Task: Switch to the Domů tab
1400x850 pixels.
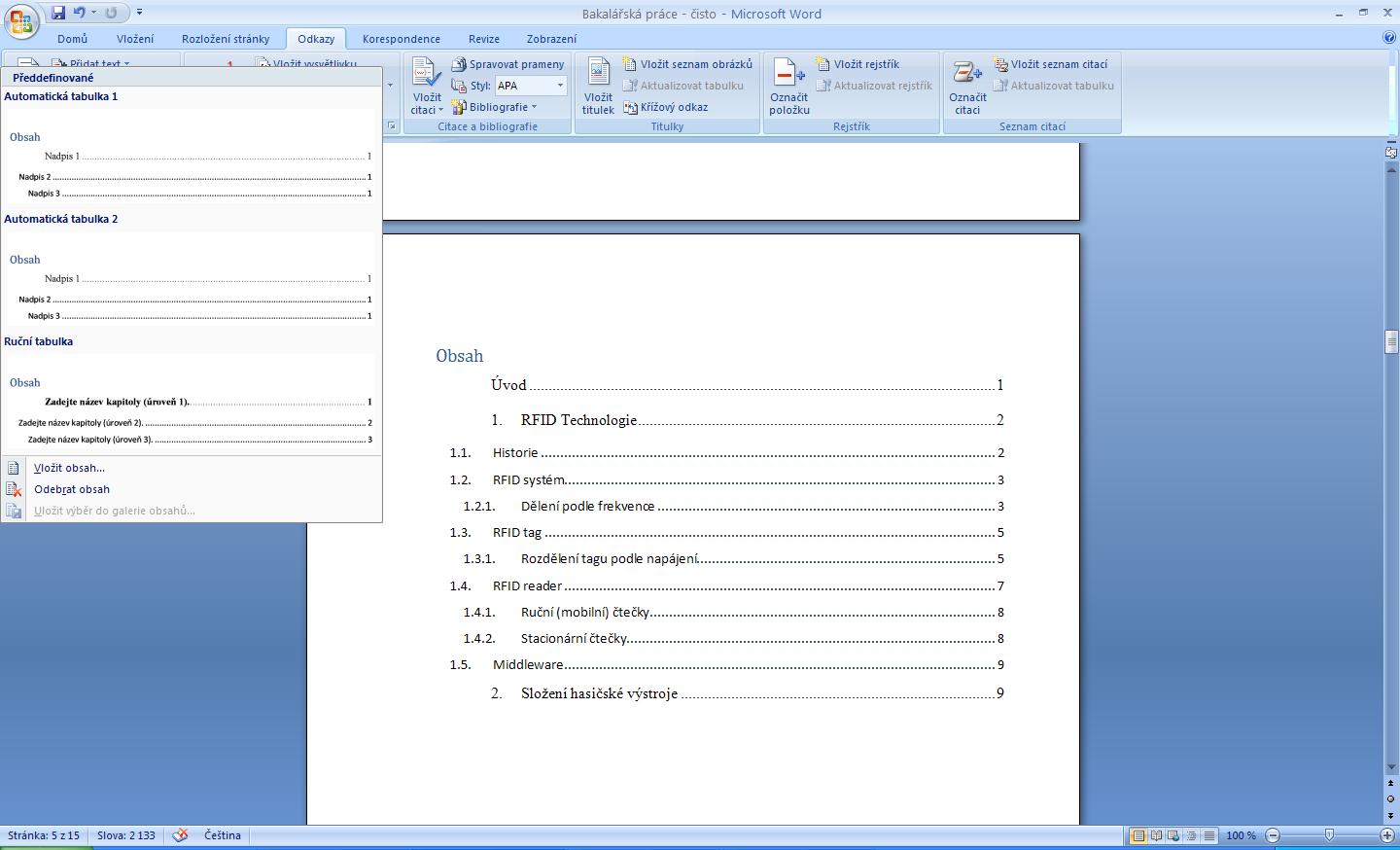Action: 72,39
